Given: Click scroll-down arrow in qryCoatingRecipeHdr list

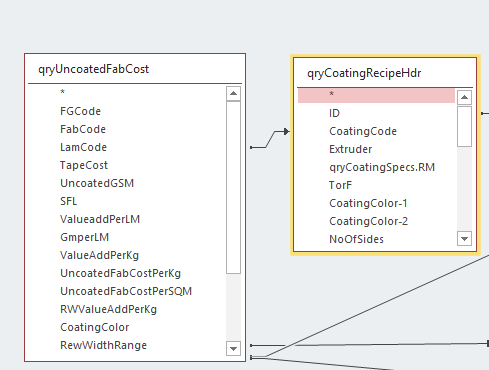Looking at the screenshot, I should coord(464,239).
